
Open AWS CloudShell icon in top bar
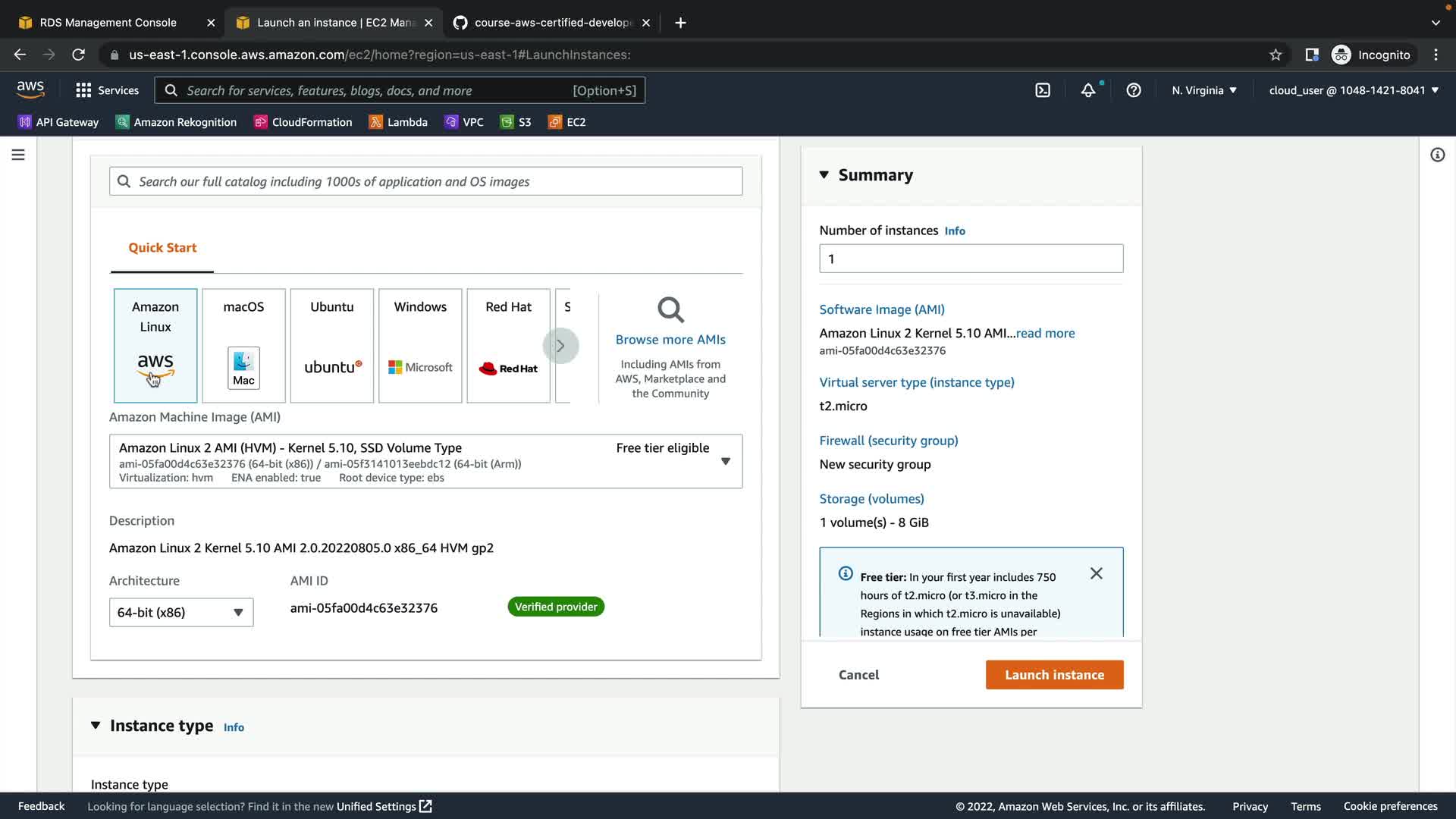point(1043,90)
